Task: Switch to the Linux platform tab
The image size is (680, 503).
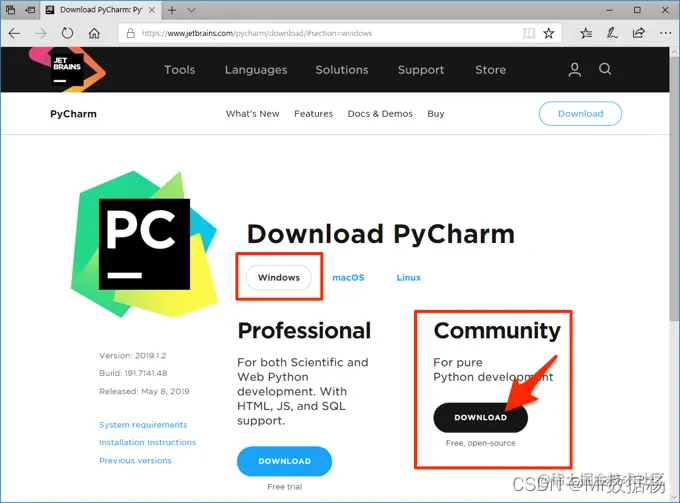Action: pos(409,278)
